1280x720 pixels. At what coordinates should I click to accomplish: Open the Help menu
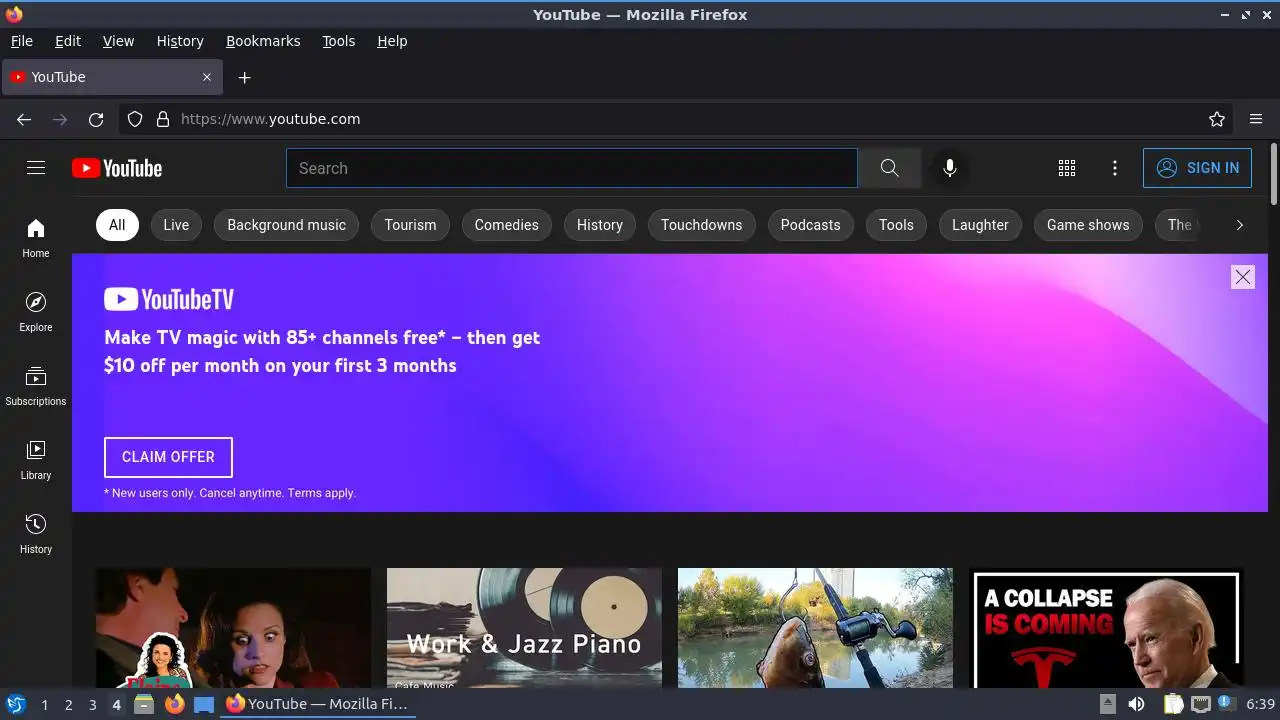392,41
